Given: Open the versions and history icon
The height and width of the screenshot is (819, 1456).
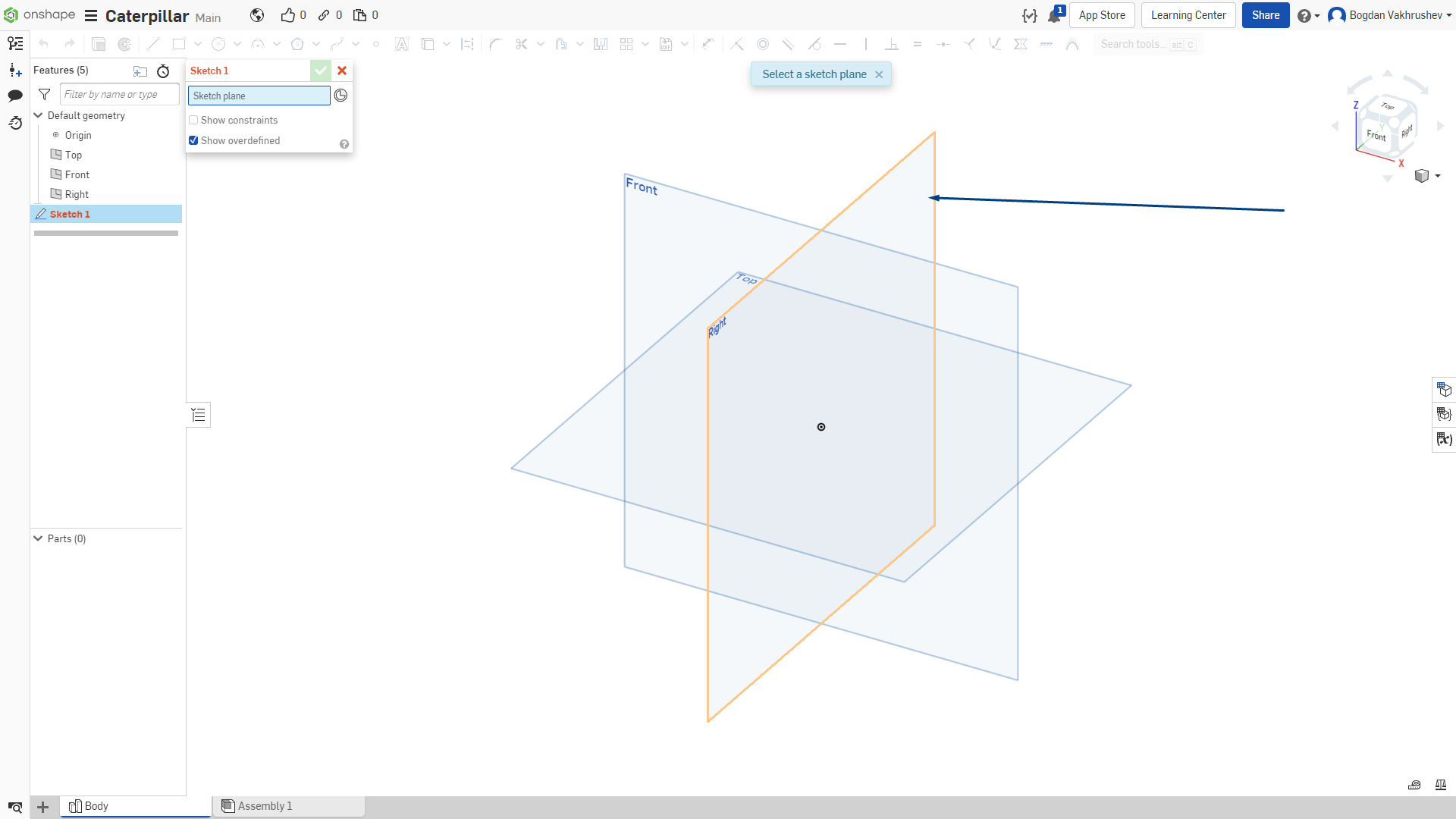Looking at the screenshot, I should pos(15,122).
